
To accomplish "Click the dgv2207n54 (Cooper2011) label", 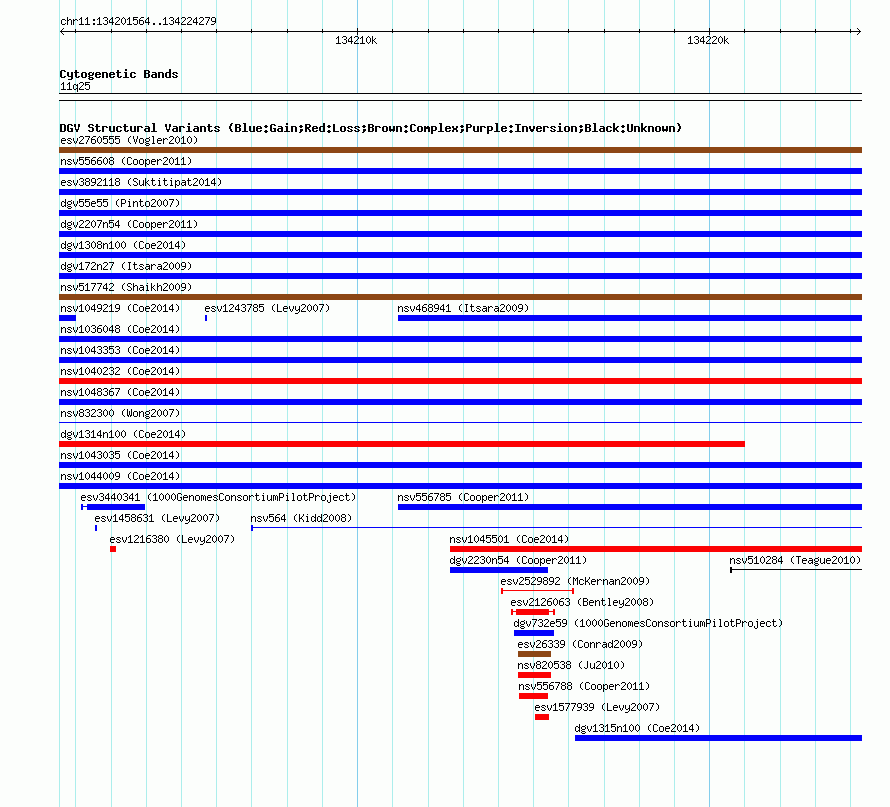I will coord(129,224).
